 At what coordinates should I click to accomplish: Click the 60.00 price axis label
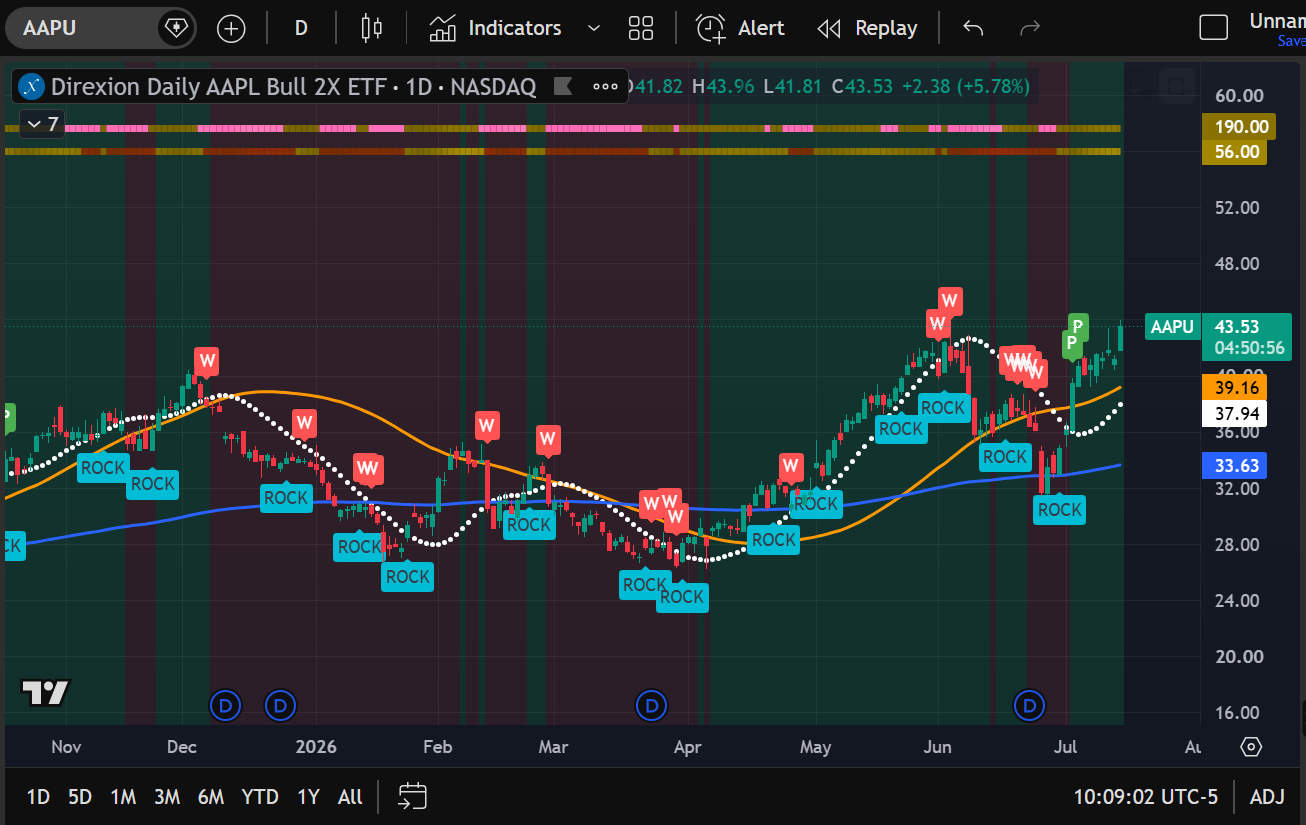(1238, 96)
